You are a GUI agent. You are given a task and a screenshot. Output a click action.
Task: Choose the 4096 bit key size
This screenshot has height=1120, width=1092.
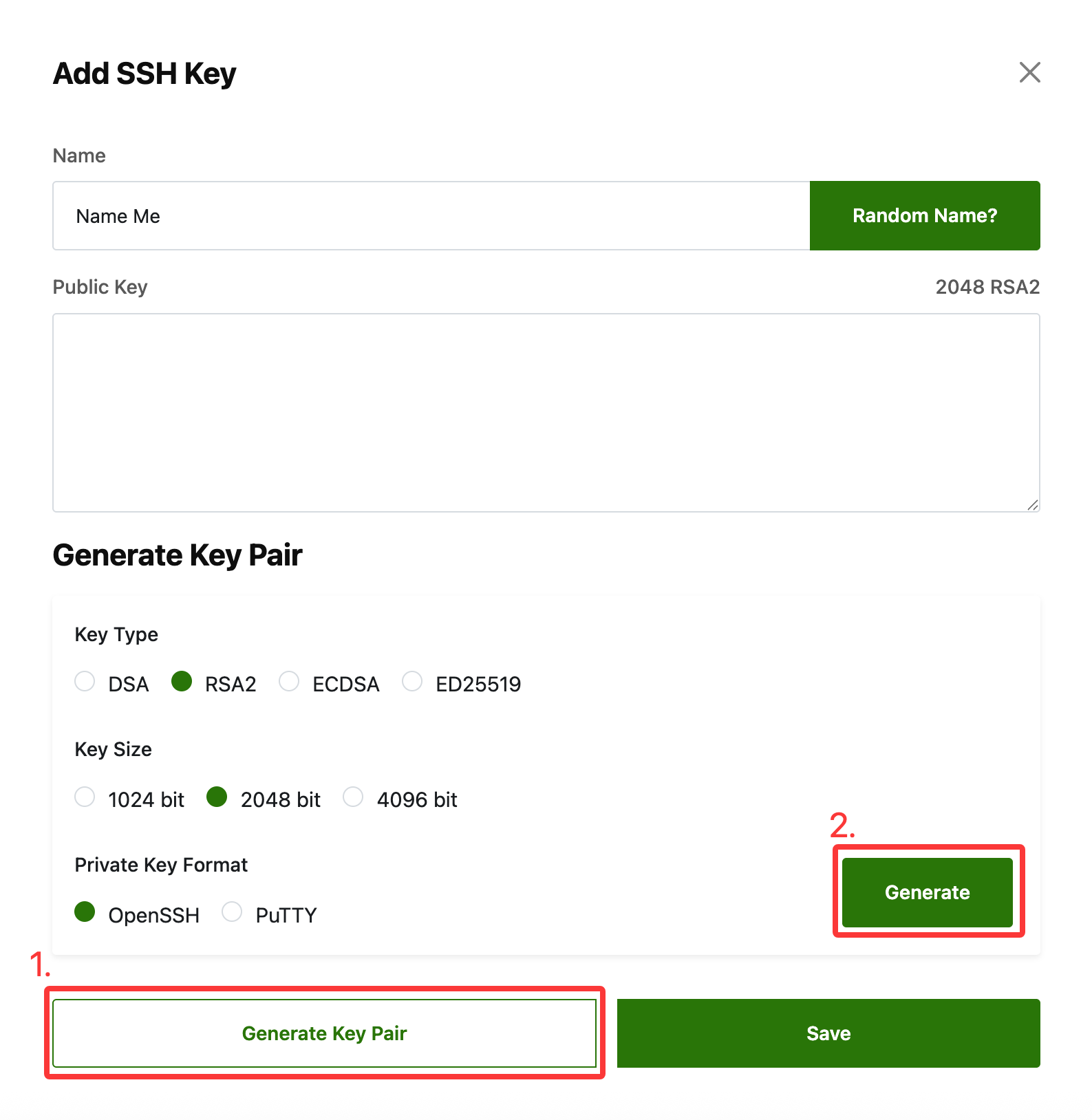click(353, 797)
